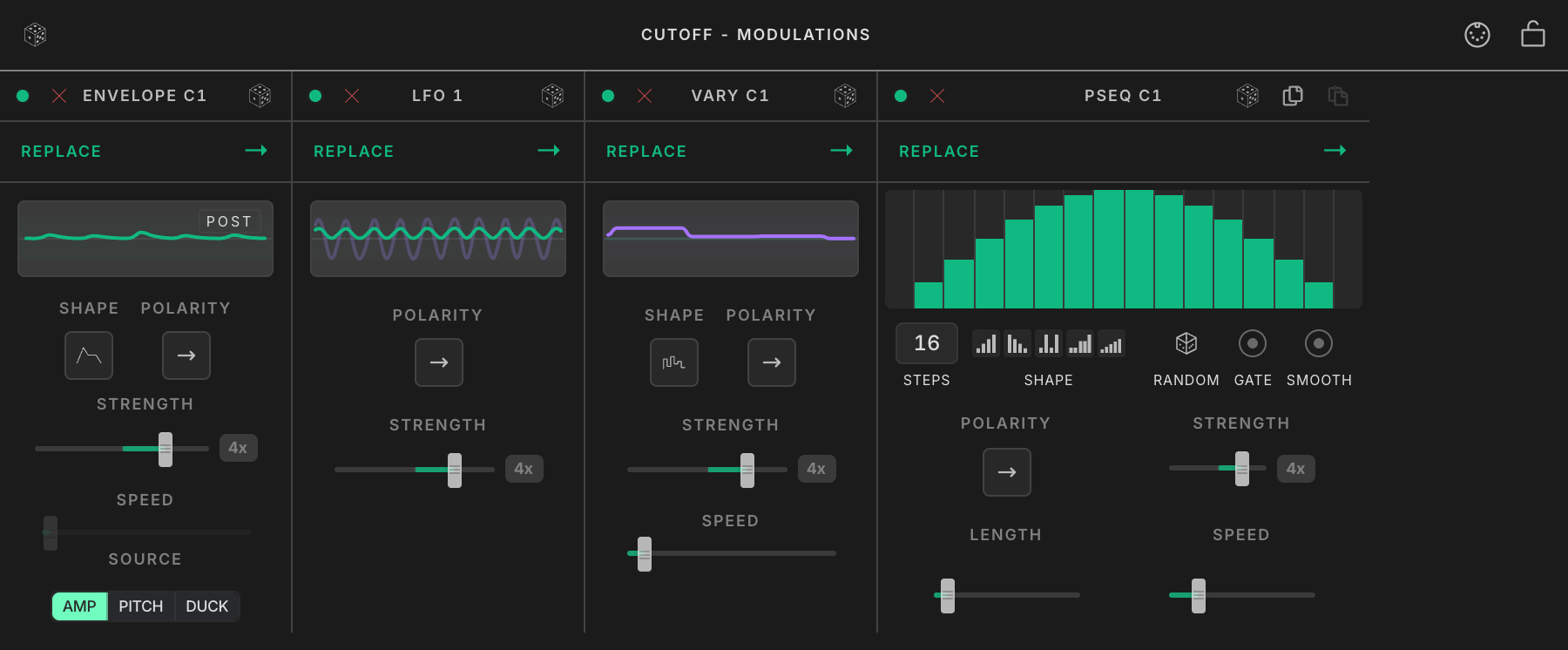Remove the ENVELOPE C1 modulator with red X

pos(59,96)
